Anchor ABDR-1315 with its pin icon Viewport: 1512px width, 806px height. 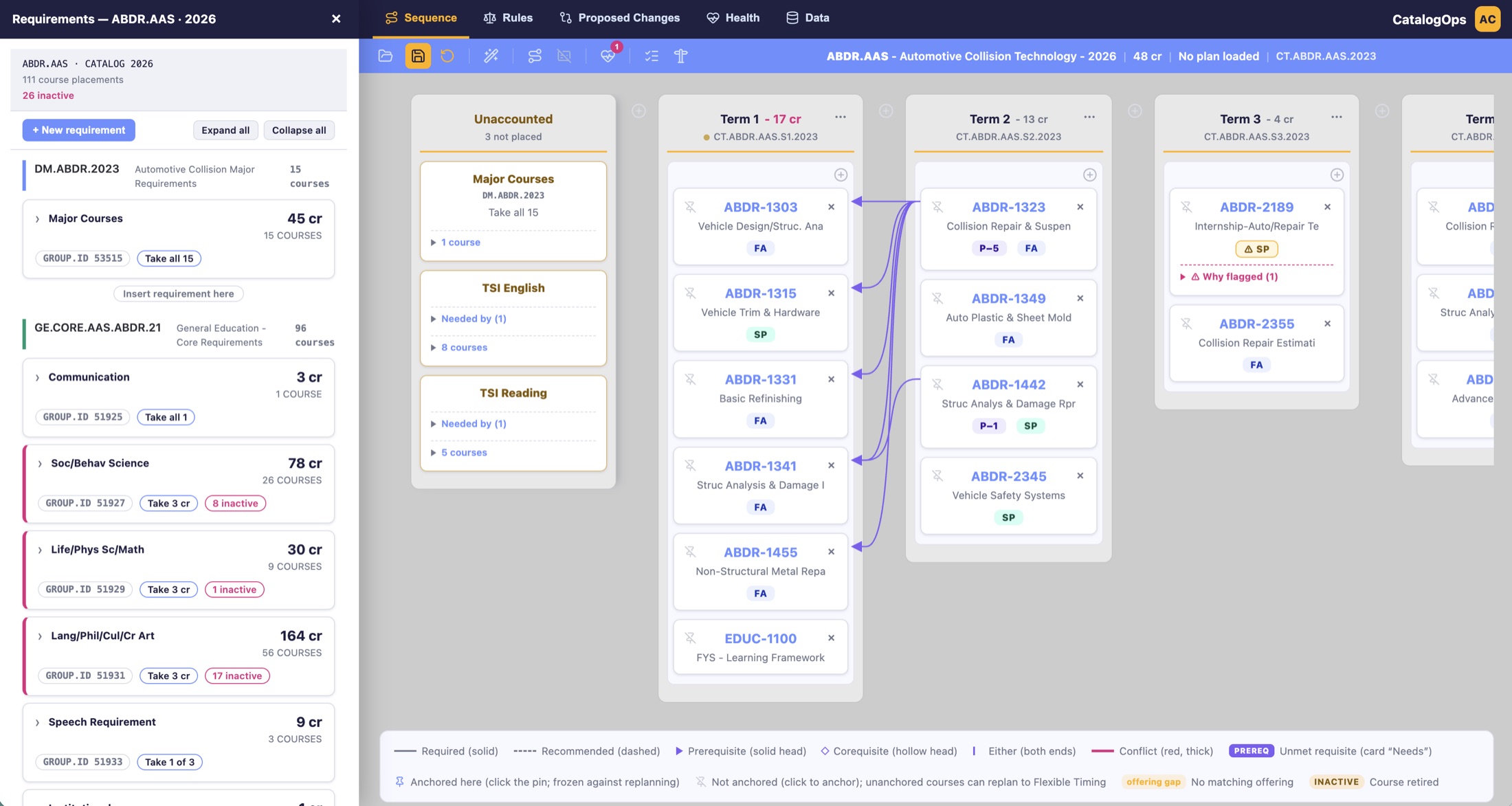[x=690, y=293]
